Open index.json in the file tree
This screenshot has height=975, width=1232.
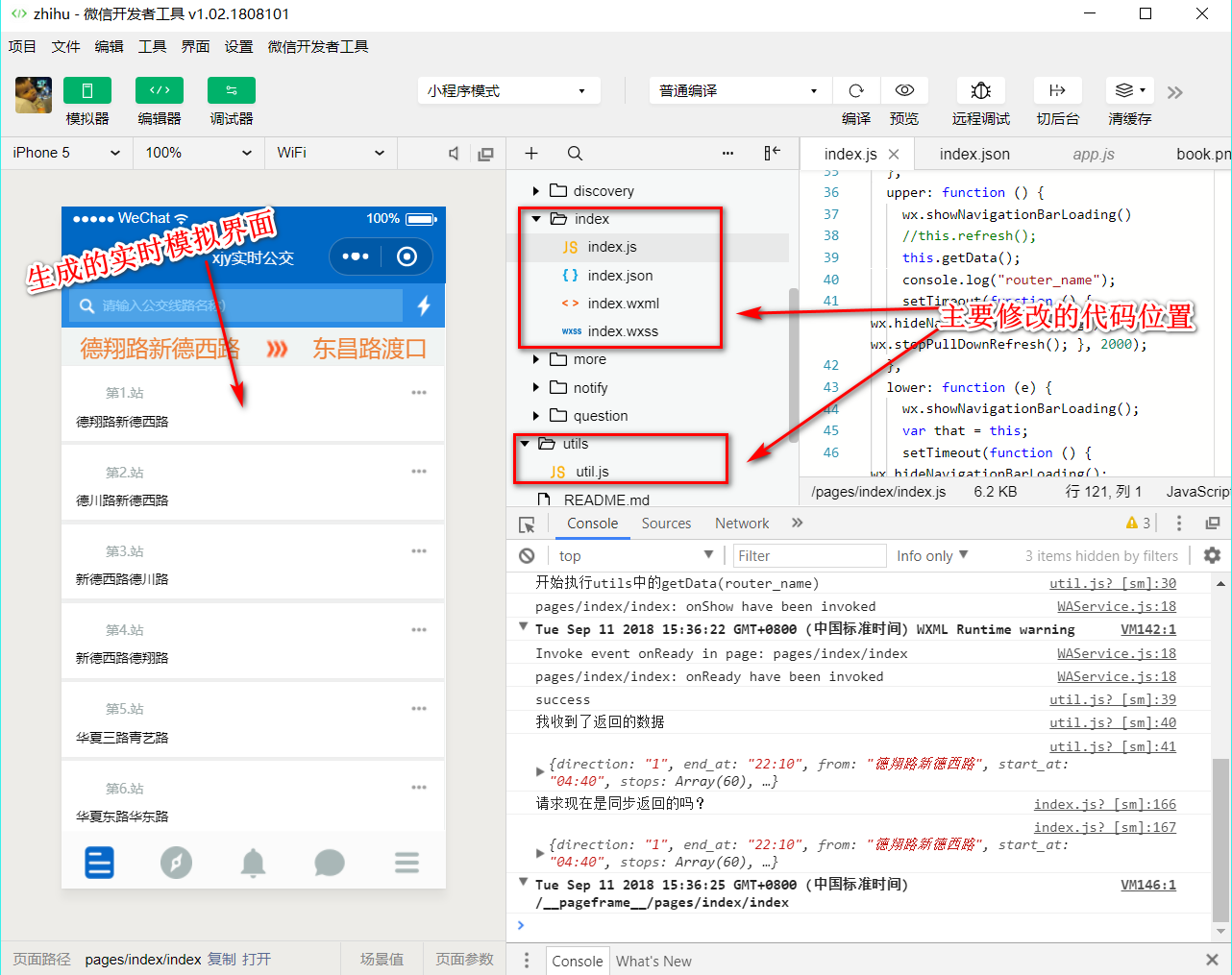[620, 276]
